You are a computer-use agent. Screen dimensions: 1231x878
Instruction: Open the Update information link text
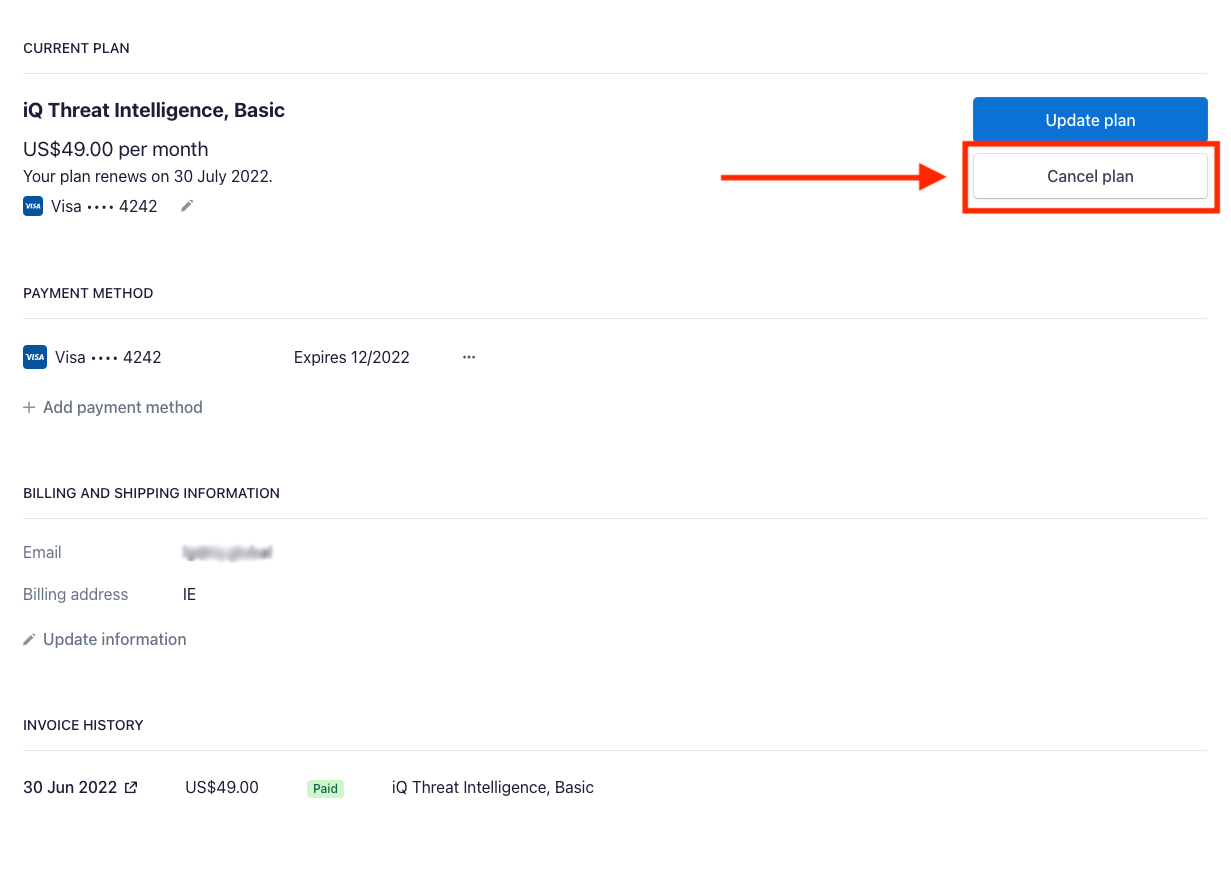coord(114,639)
